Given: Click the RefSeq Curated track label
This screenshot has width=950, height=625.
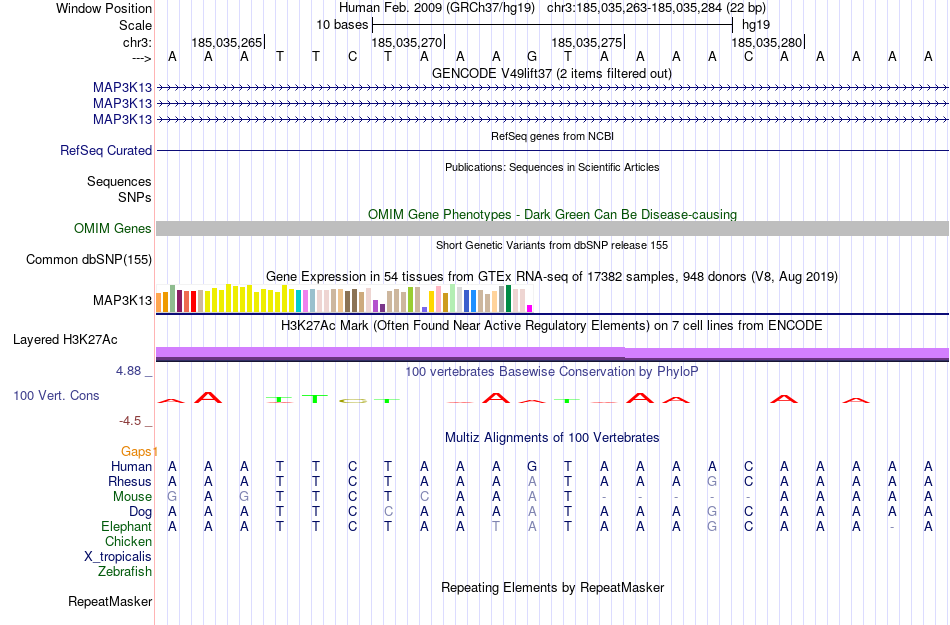Looking at the screenshot, I should 106,150.
